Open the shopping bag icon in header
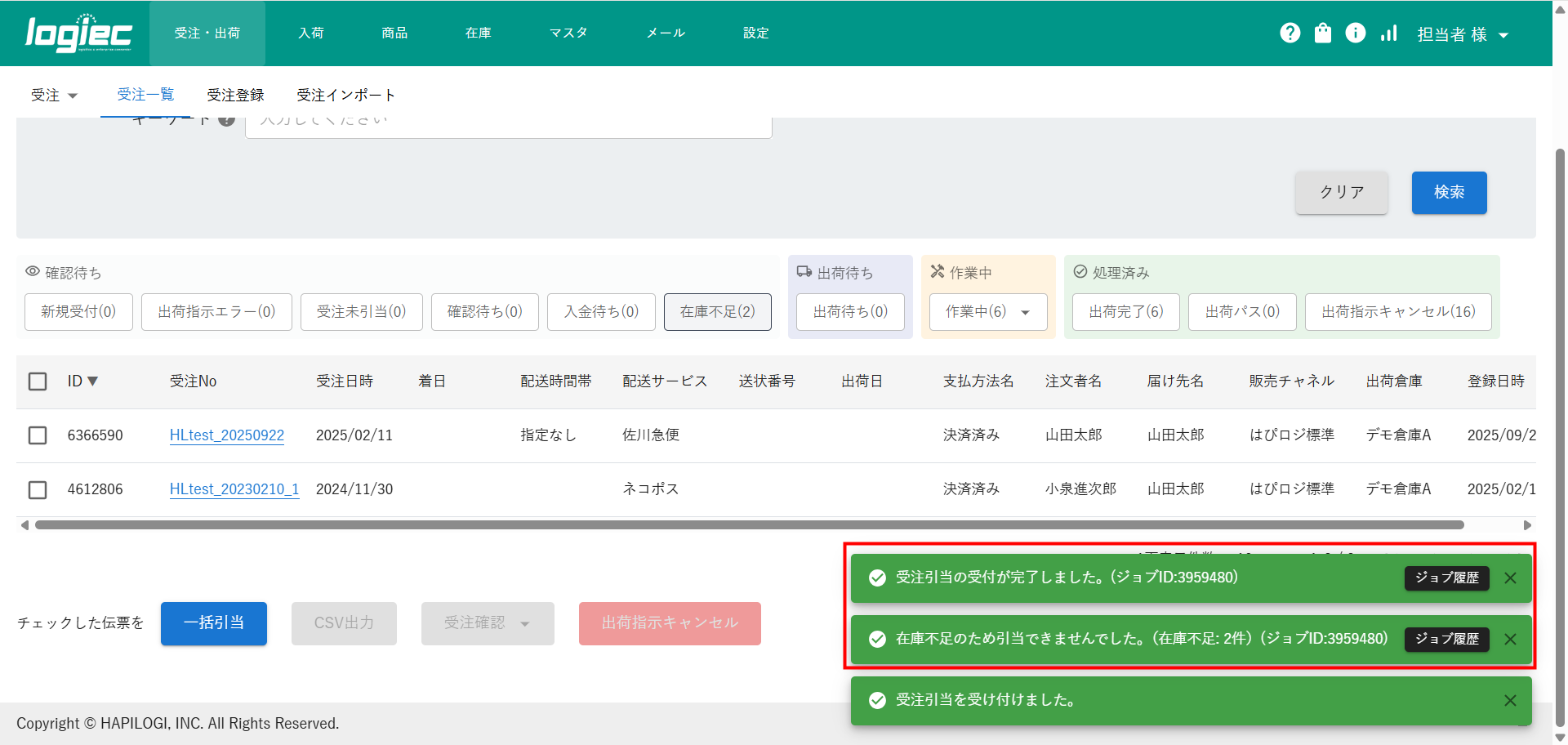Viewport: 1568px width, 745px height. click(1322, 33)
